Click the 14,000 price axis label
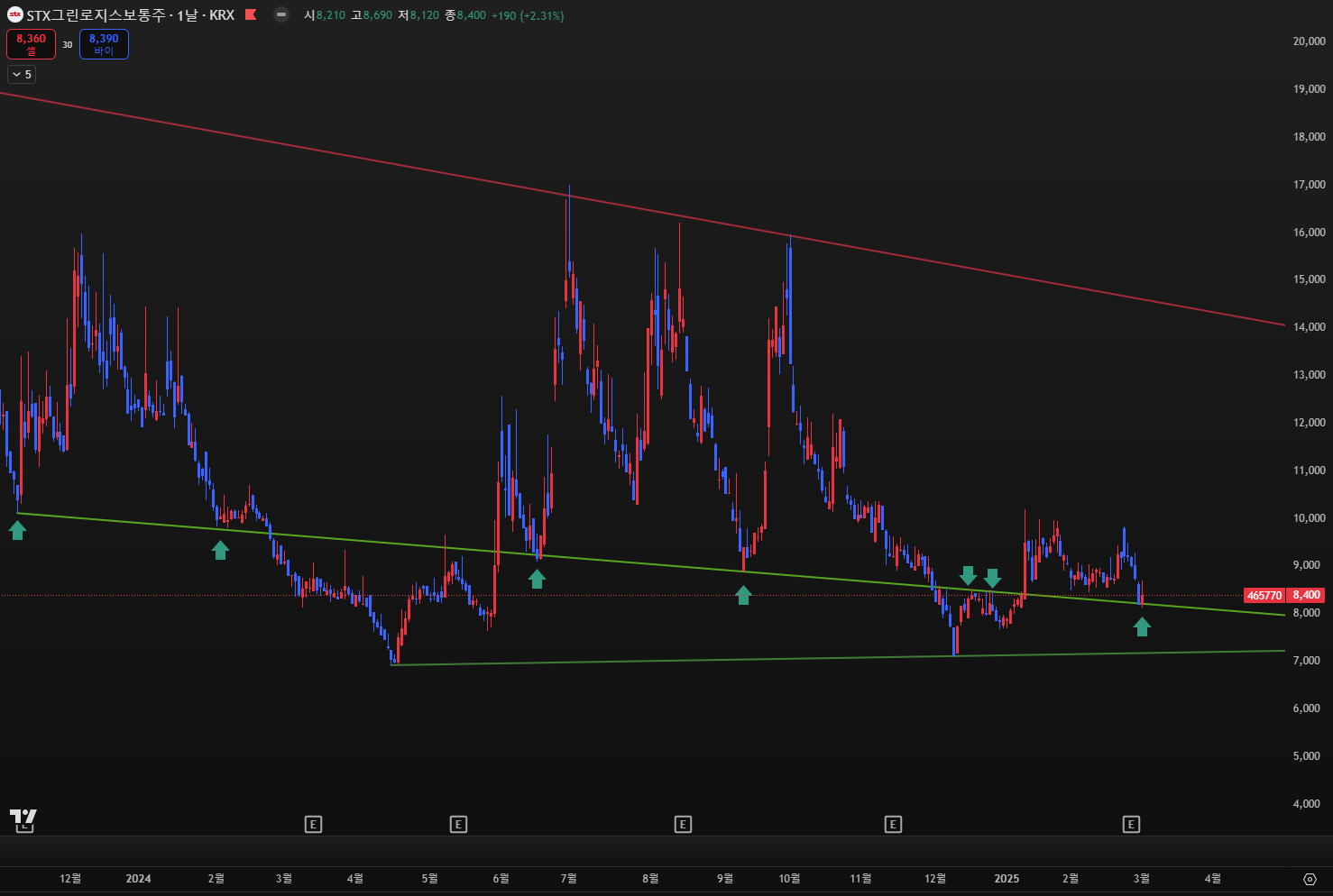The height and width of the screenshot is (896, 1333). [1309, 327]
